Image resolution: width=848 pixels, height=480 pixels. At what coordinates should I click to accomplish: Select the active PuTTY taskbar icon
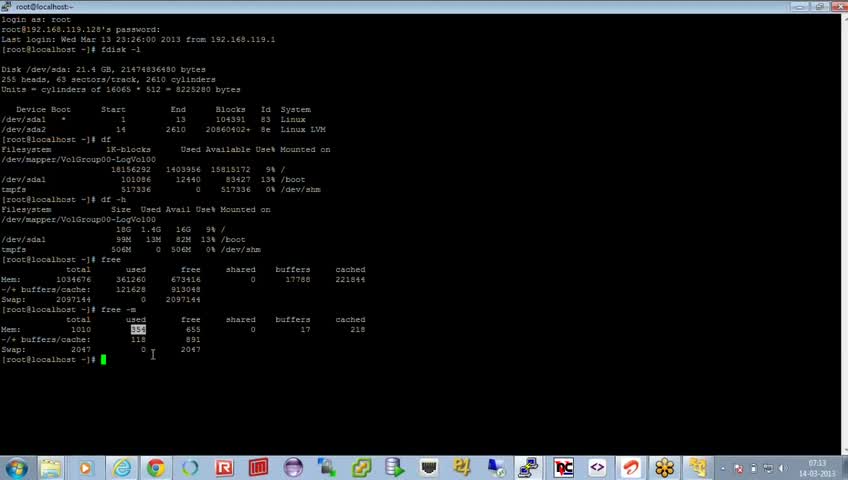pos(528,468)
